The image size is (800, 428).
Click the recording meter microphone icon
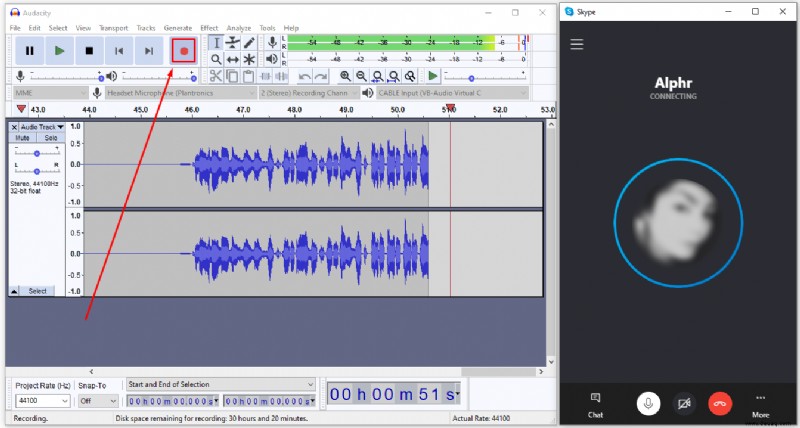tap(272, 43)
